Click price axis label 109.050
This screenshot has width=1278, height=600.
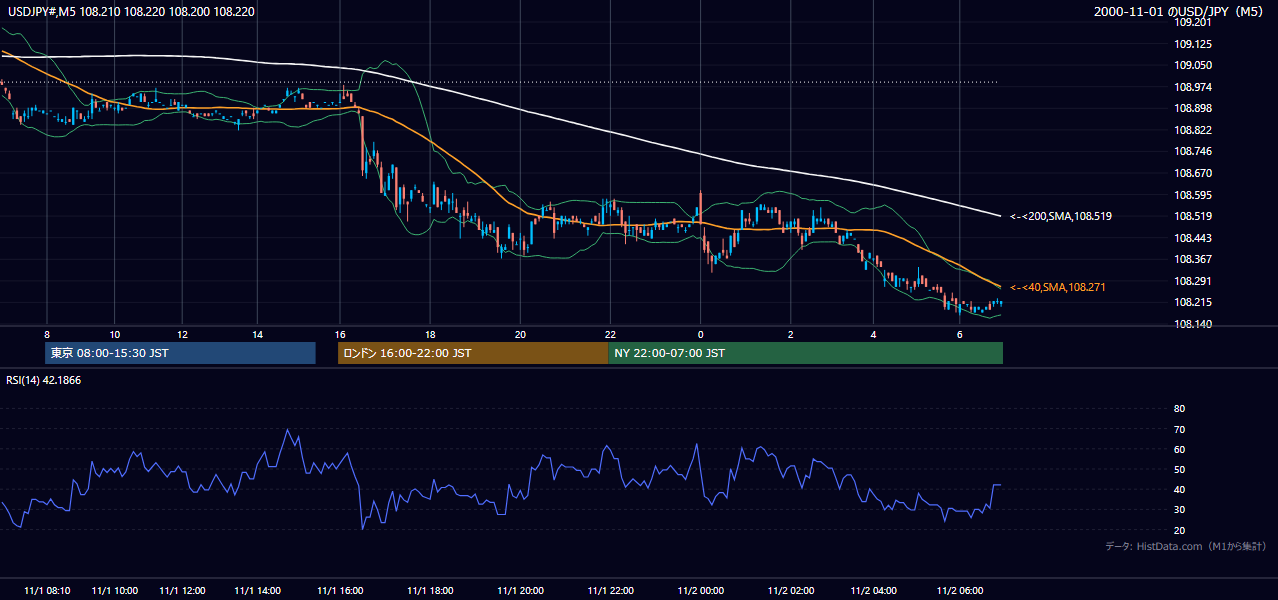pos(1193,65)
